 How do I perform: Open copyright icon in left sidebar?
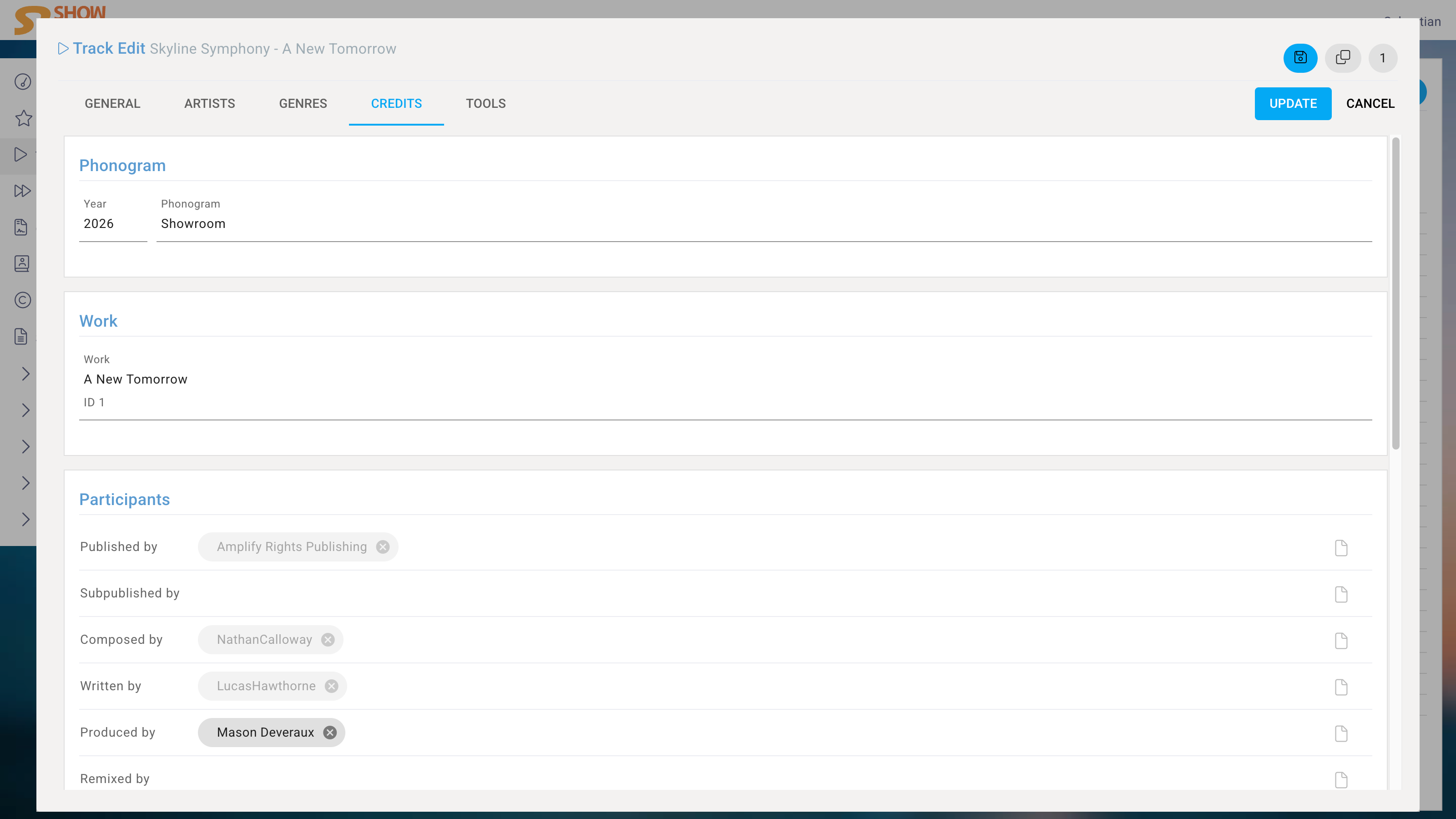[x=23, y=299]
